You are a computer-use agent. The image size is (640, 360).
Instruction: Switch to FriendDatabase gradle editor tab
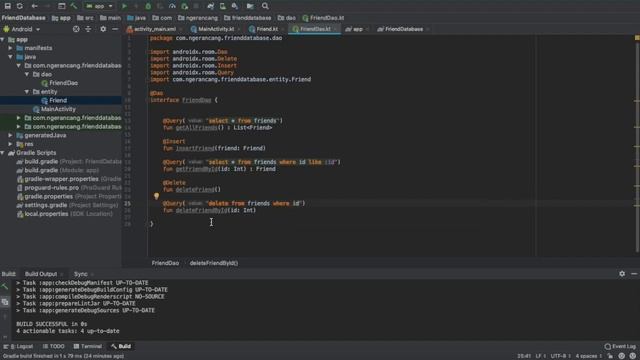point(404,29)
